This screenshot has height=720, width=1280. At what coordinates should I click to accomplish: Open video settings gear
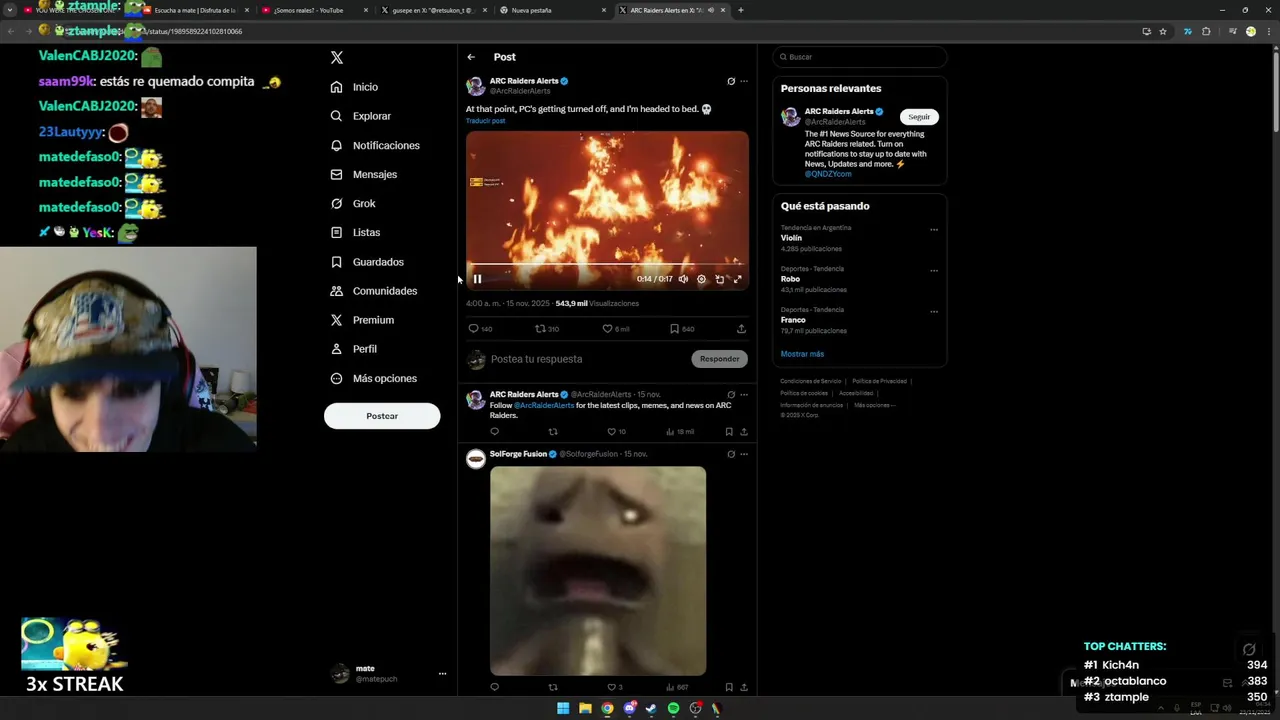[x=701, y=279]
